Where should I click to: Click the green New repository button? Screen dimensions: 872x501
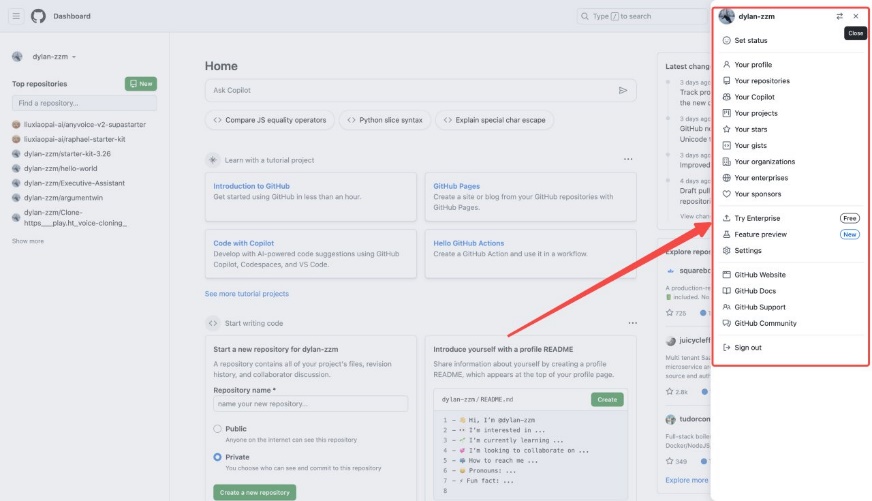point(140,84)
